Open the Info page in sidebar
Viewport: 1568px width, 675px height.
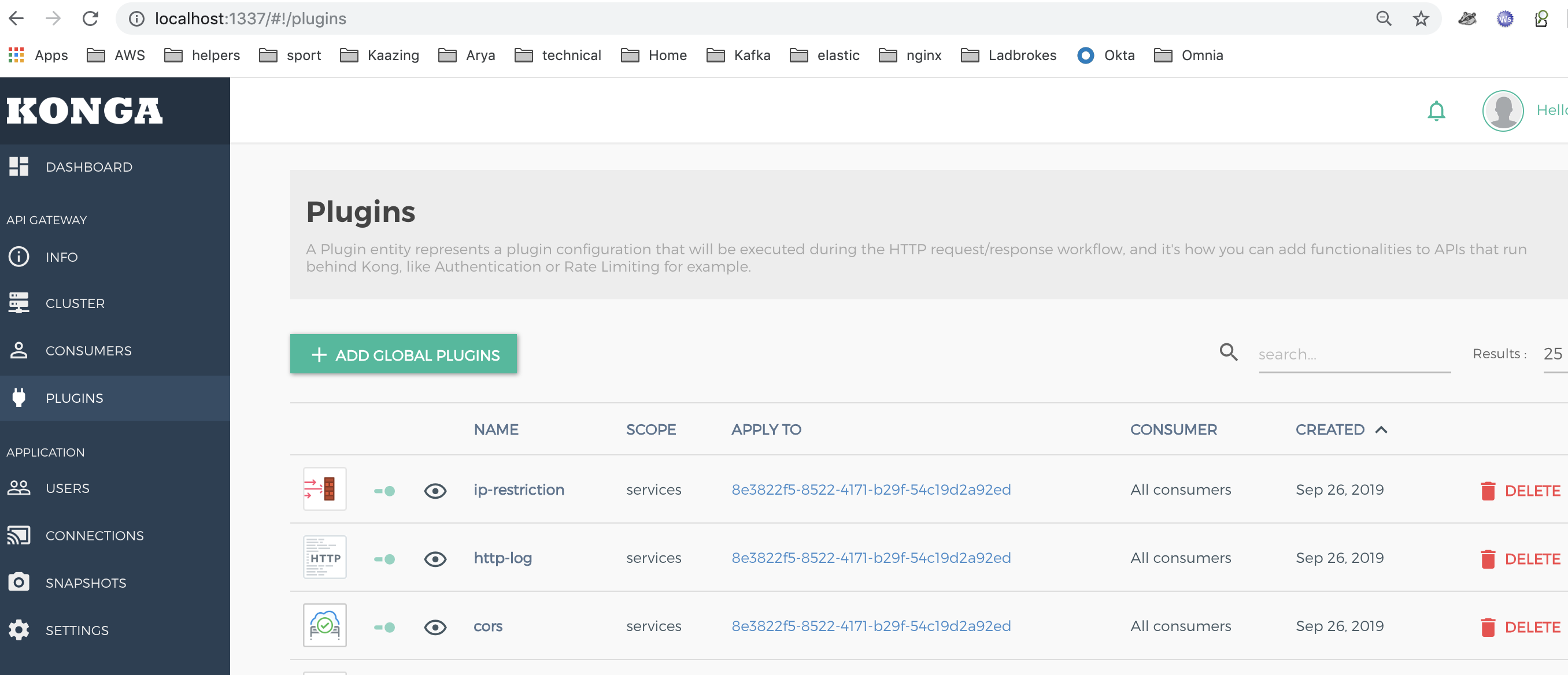[x=115, y=257]
